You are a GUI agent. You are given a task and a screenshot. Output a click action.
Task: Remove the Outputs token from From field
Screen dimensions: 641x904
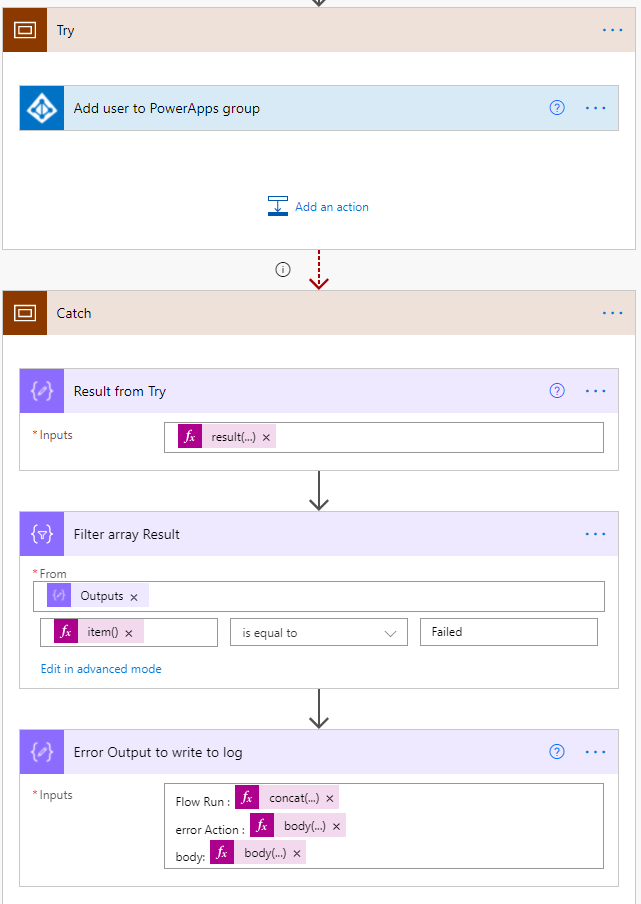click(x=134, y=596)
